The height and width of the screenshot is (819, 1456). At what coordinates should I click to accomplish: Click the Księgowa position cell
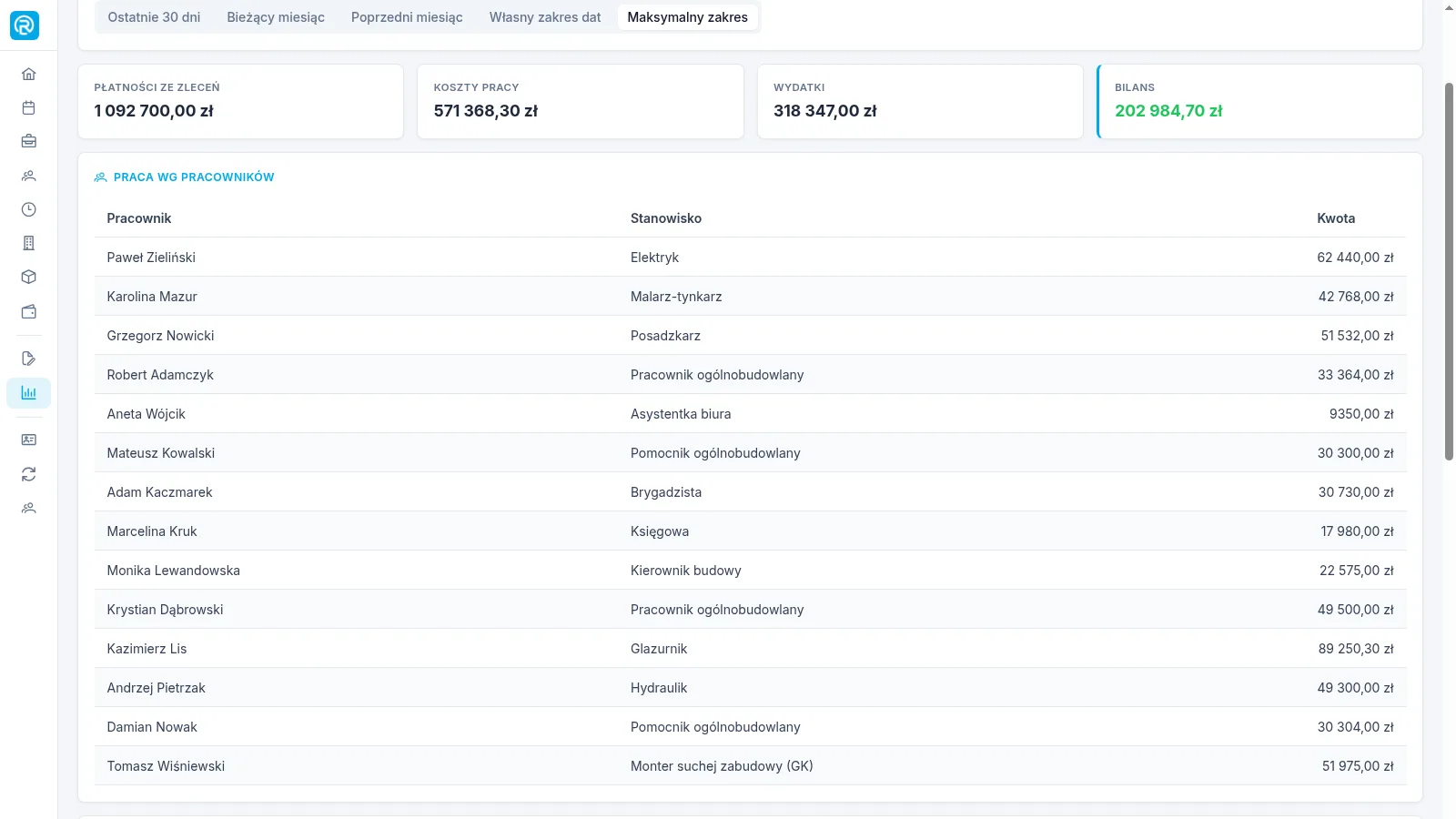[x=660, y=531]
